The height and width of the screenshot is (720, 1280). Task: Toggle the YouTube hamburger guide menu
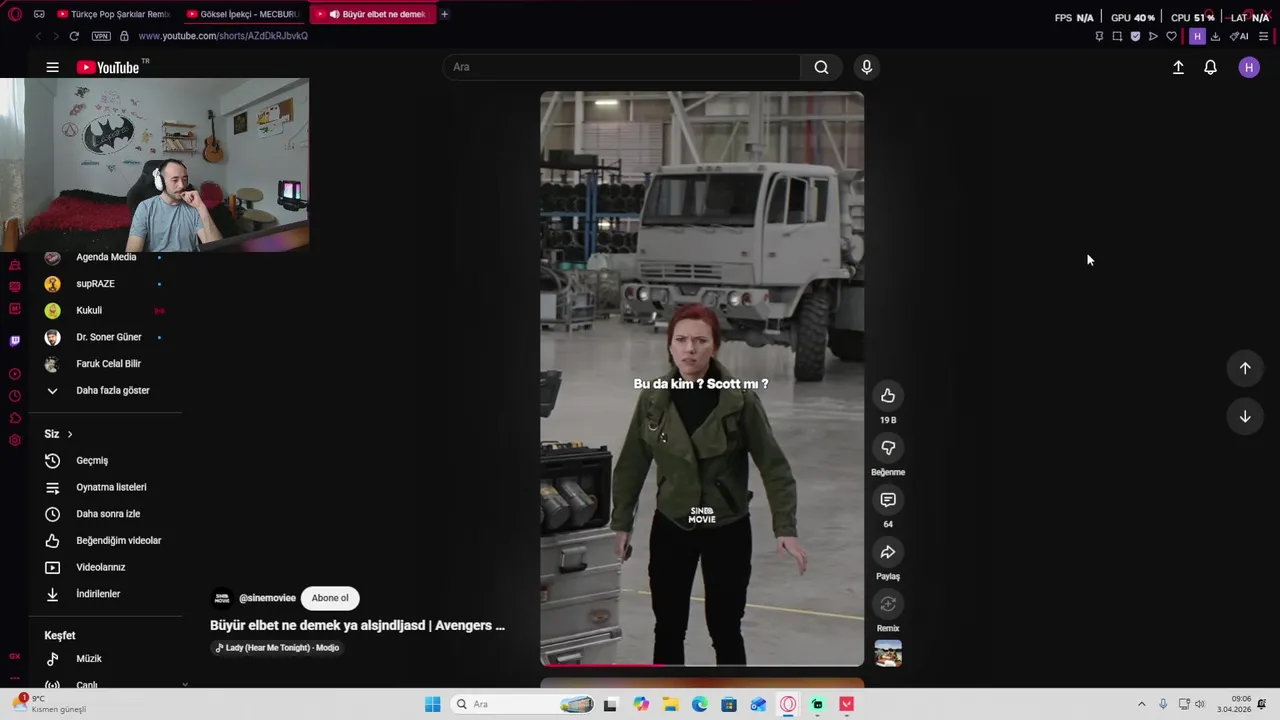[52, 67]
